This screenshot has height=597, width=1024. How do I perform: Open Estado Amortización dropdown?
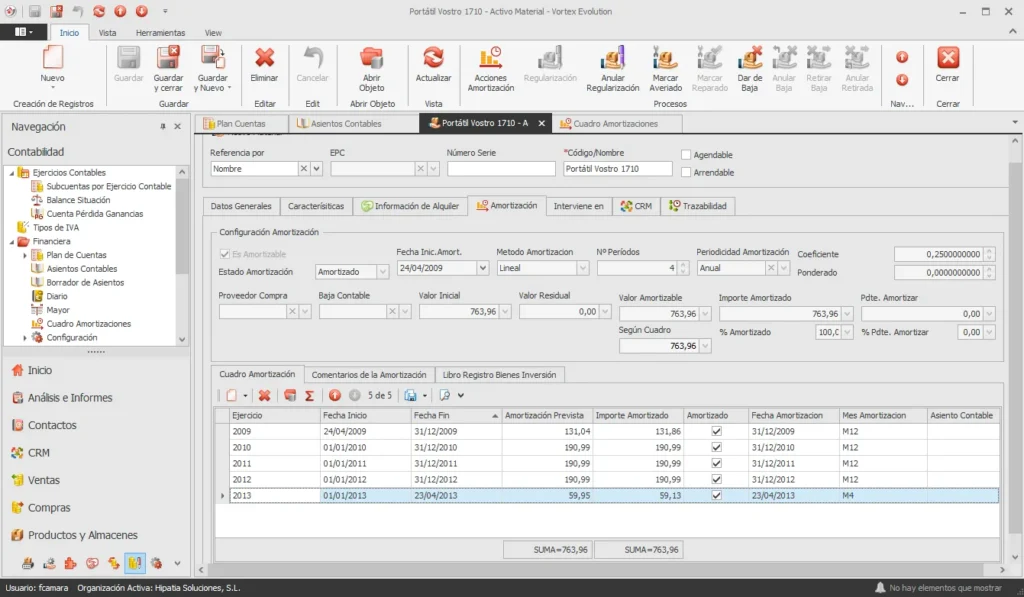(x=383, y=271)
